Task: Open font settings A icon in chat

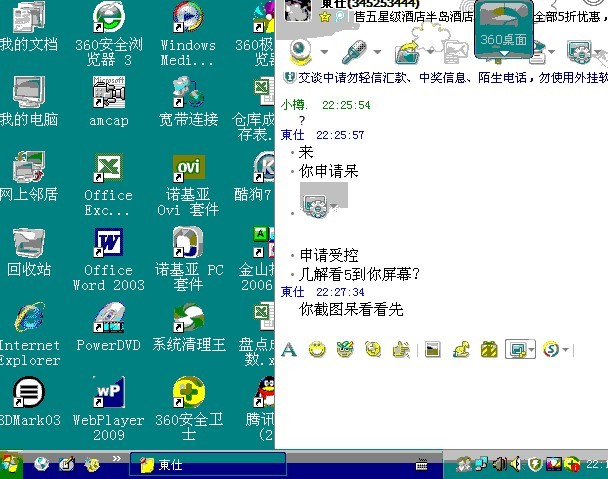Action: click(x=289, y=350)
